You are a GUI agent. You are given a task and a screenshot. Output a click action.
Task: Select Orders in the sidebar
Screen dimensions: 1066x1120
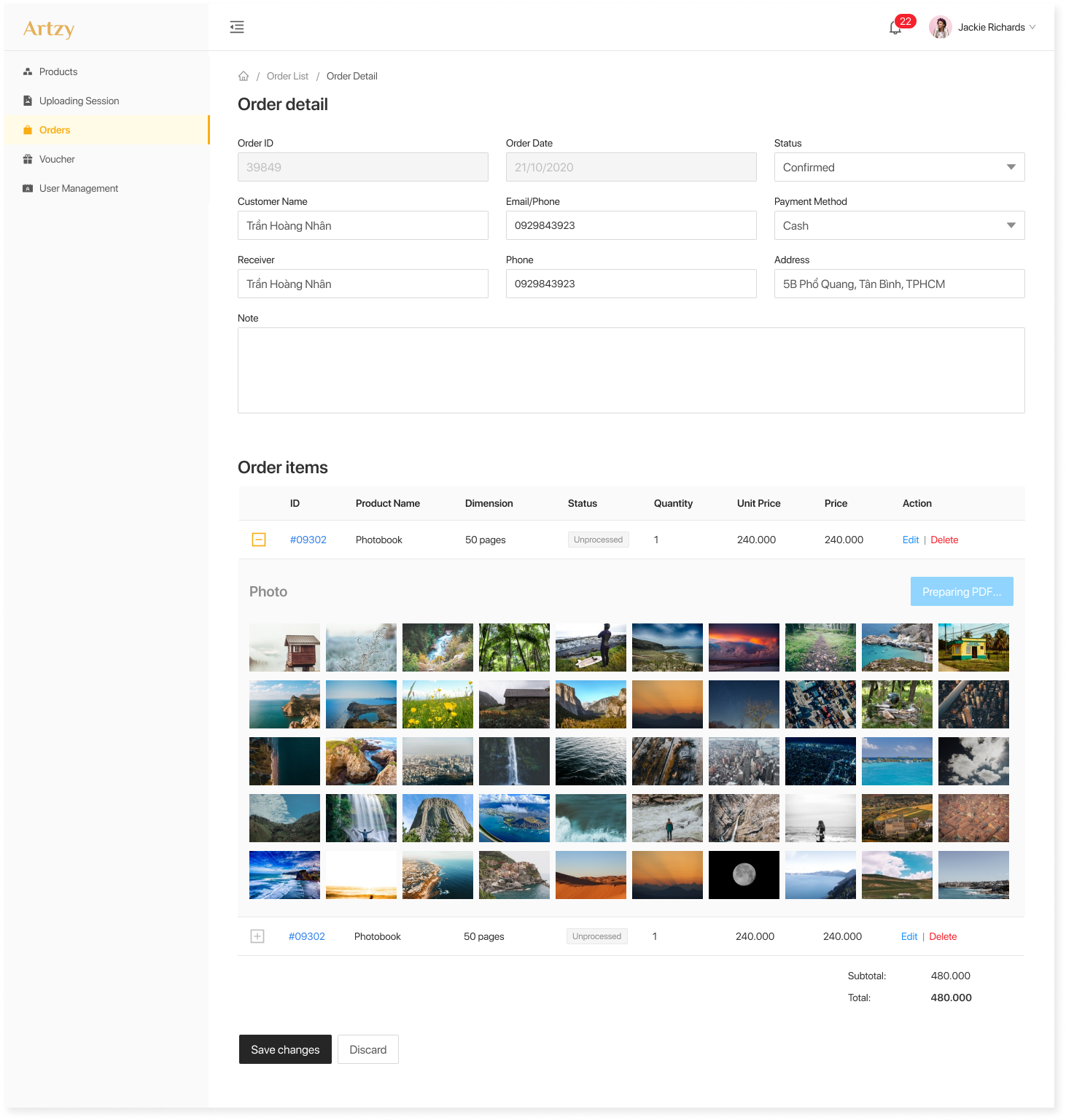pyautogui.click(x=106, y=130)
